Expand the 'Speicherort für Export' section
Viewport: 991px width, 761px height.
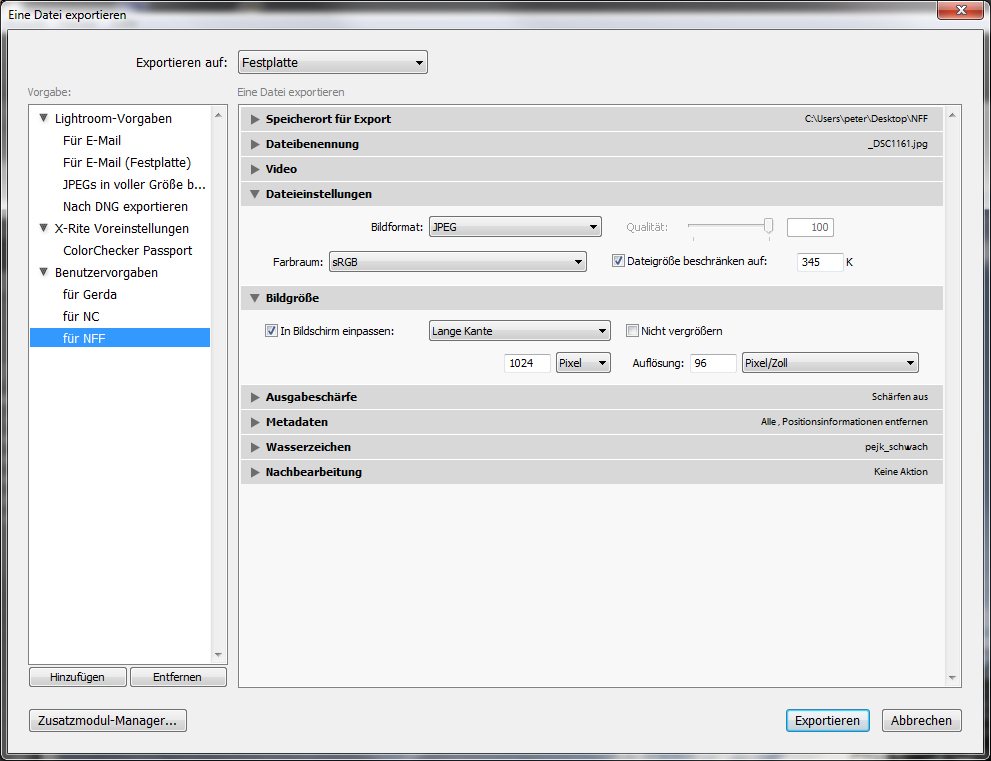click(x=255, y=119)
